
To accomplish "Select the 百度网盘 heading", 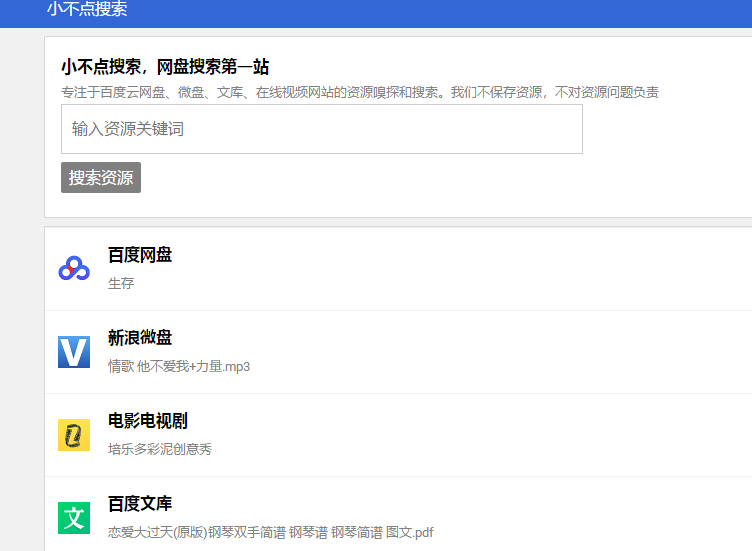I will 140,255.
